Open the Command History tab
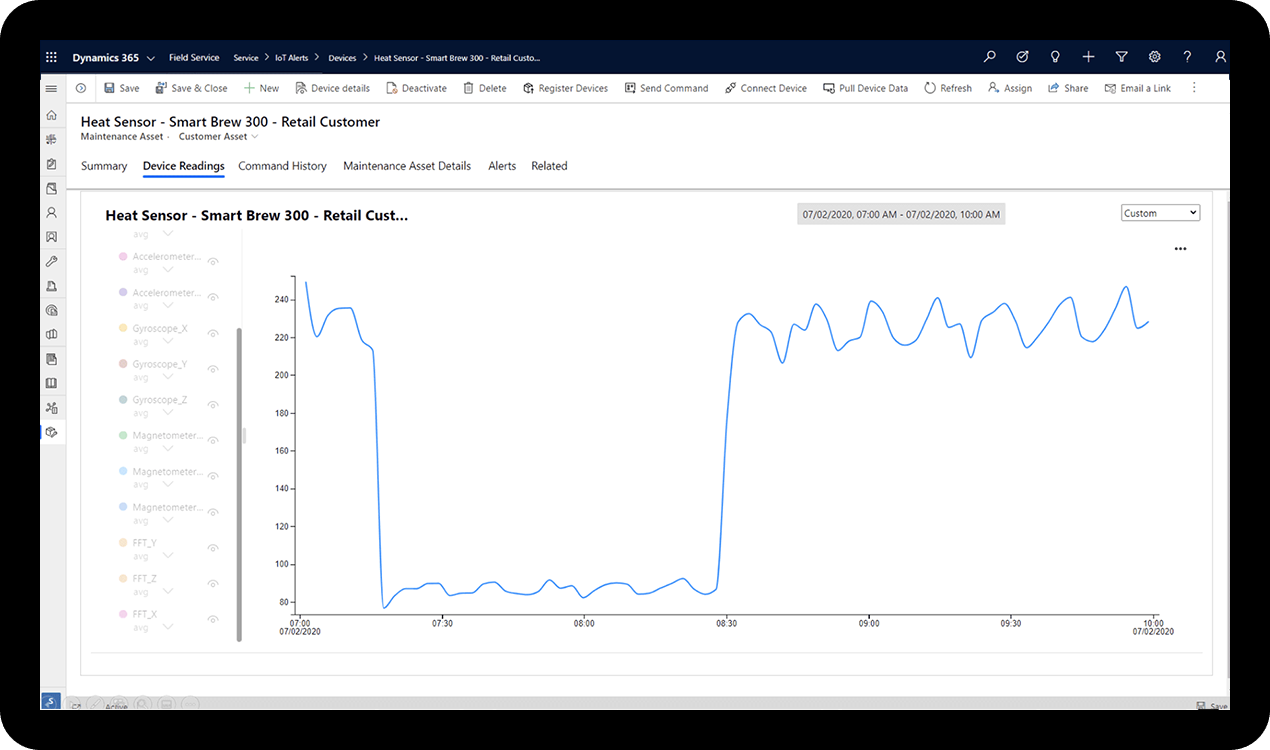The height and width of the screenshot is (750, 1270). pos(283,166)
